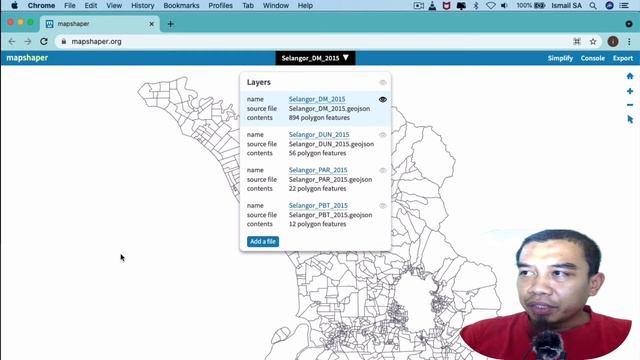Click the Bluetooth menu bar icon

tap(476, 6)
